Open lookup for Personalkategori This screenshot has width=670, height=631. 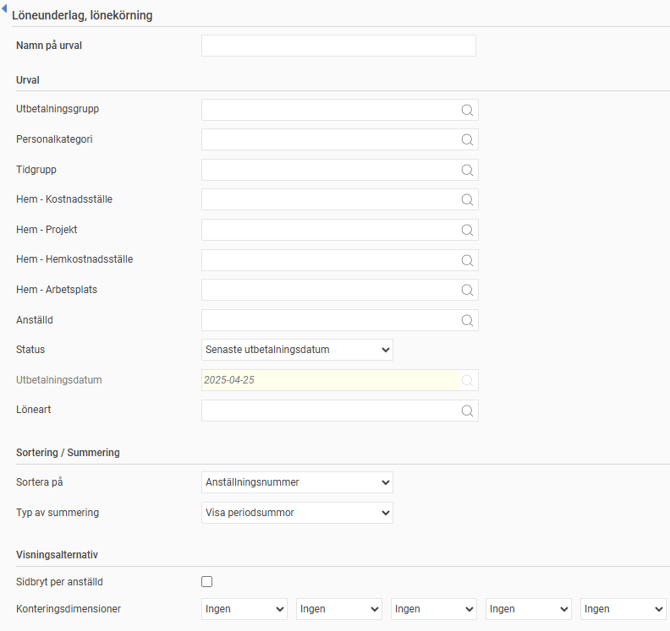(467, 140)
